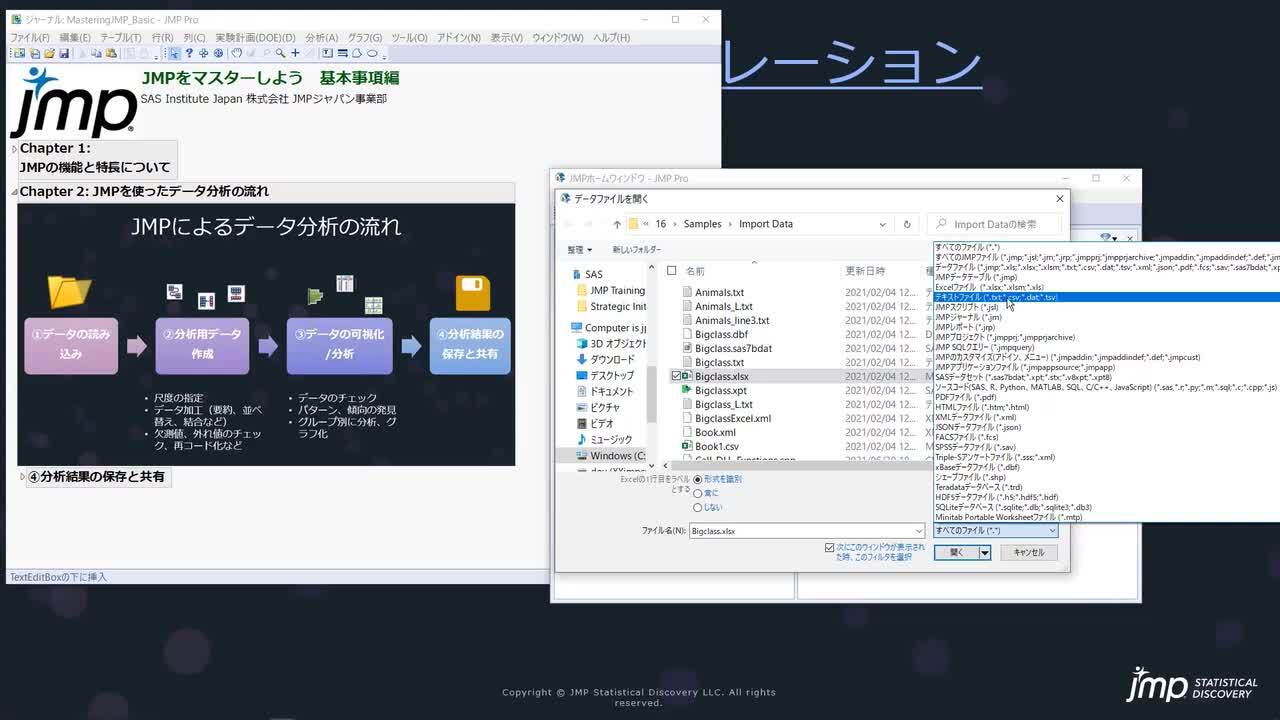This screenshot has height=720, width=1280.
Task: Select the Book1.csv file
Action: [x=716, y=446]
